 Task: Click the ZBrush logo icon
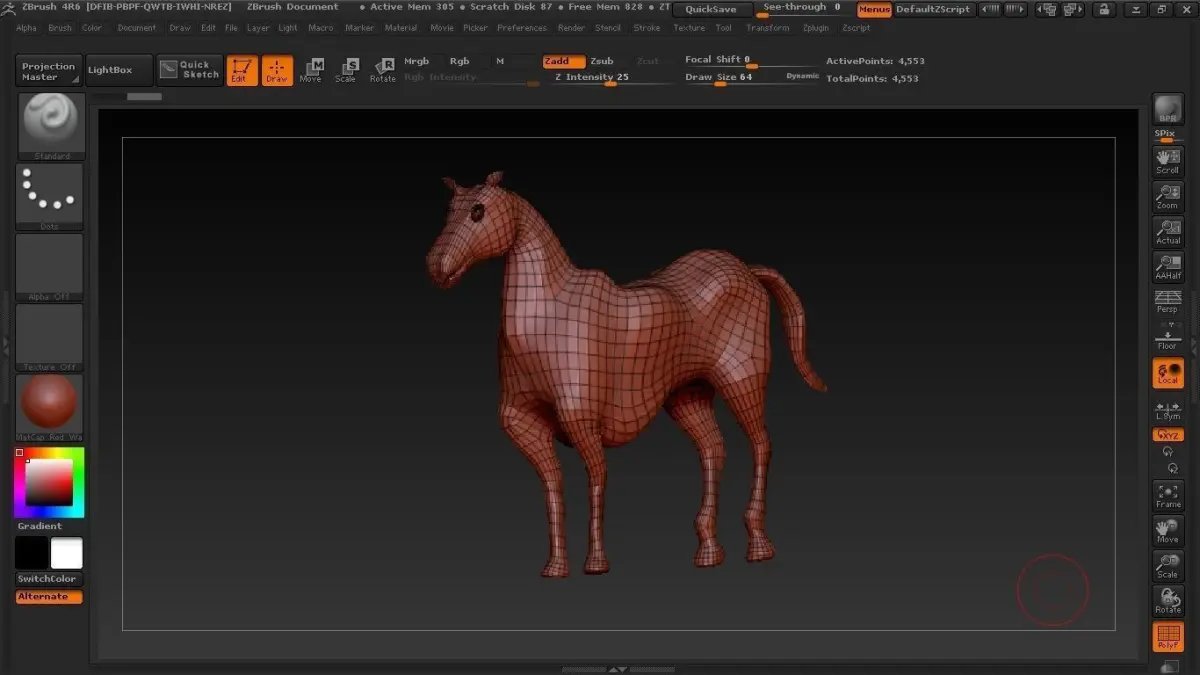9,7
